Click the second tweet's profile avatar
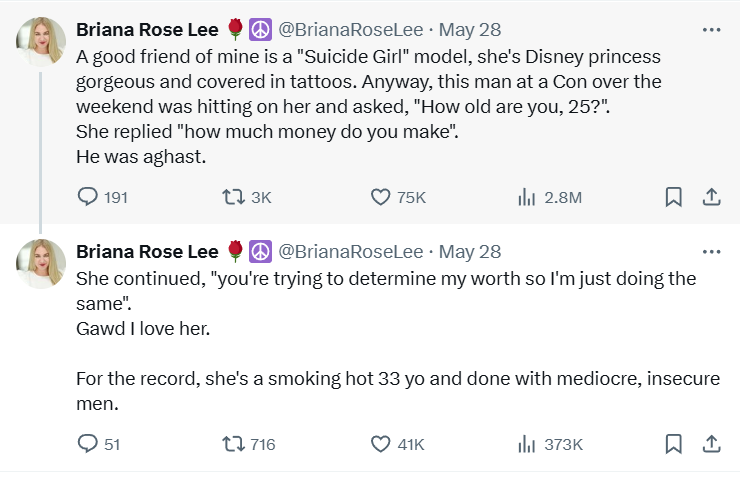Image resolution: width=740 pixels, height=477 pixels. (x=41, y=264)
